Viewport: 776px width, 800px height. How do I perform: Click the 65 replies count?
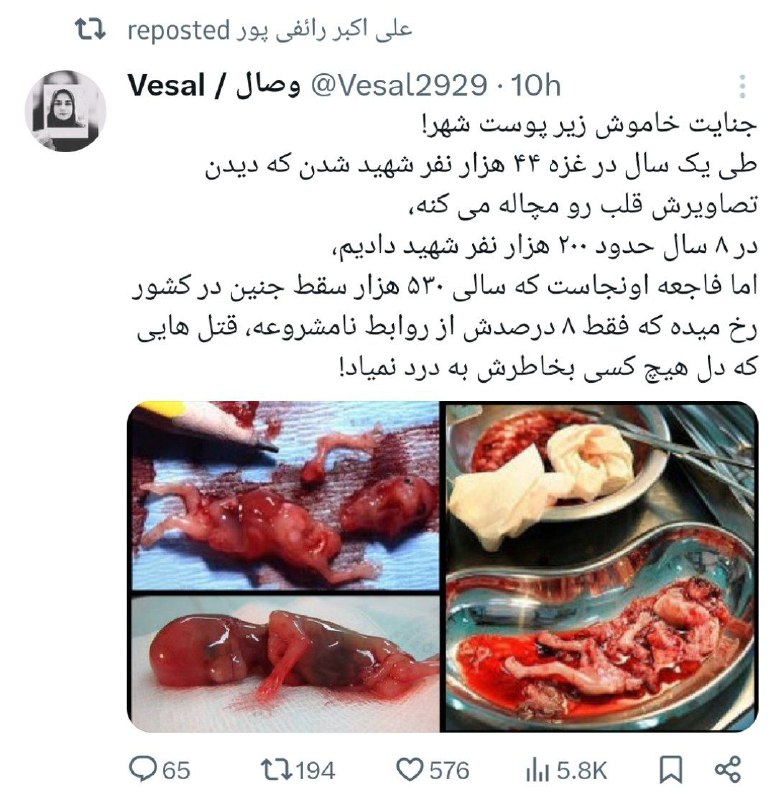click(x=176, y=770)
